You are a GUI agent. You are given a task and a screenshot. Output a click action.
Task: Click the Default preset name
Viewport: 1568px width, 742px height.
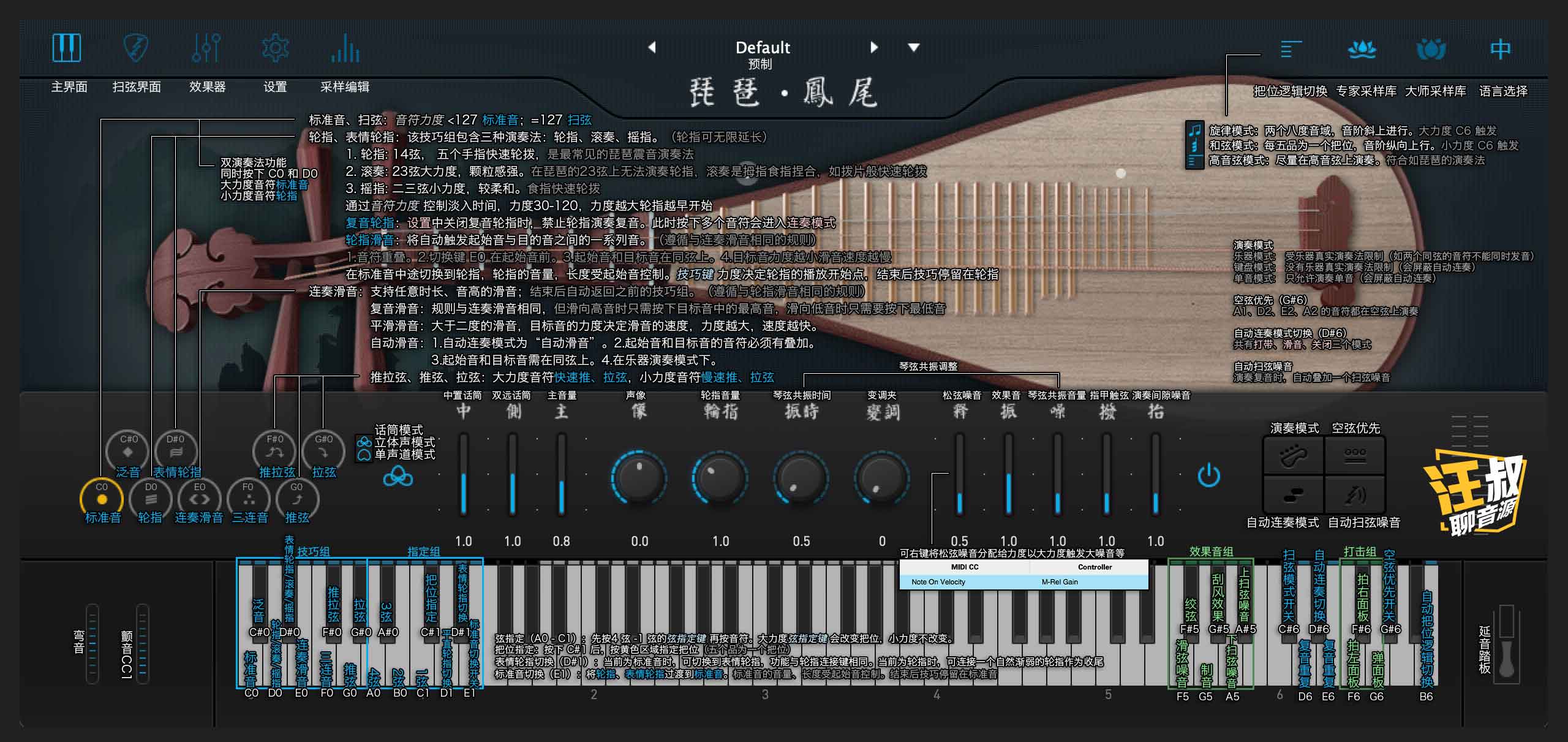pos(763,47)
